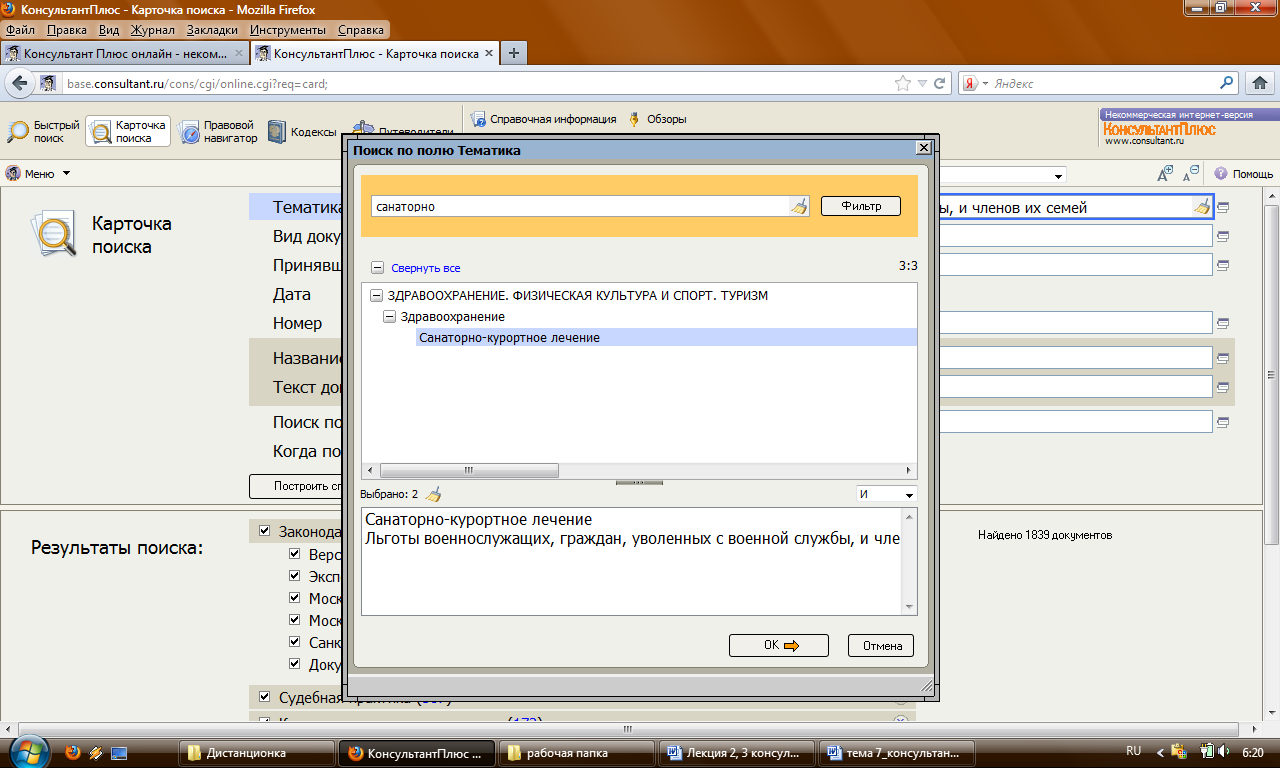The image size is (1280, 768).
Task: Click the list icon beside the Принявший орган field
Action: [x=1223, y=266]
